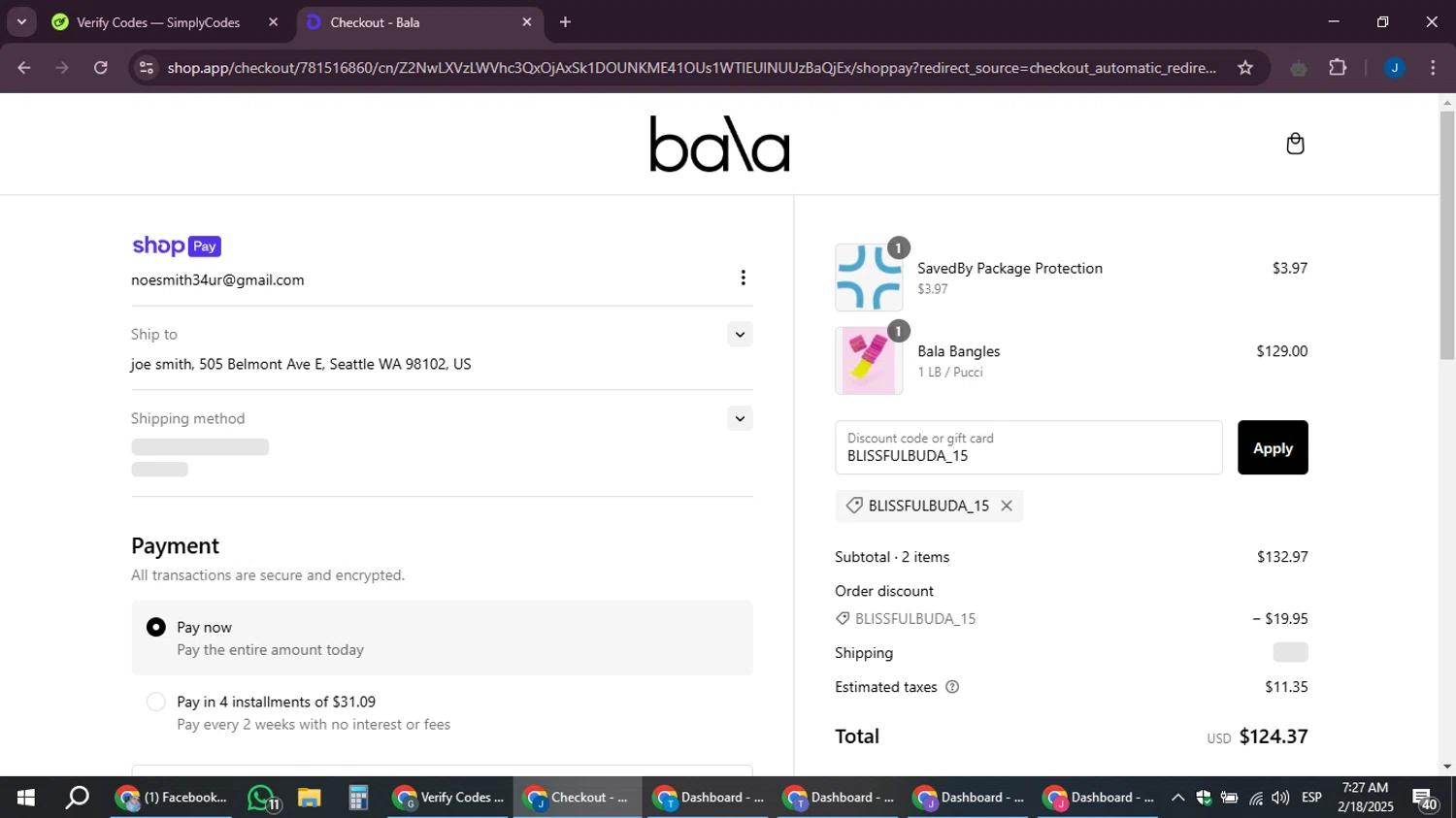Go back to the previous page
Screen dimensions: 1456x818
[24, 68]
